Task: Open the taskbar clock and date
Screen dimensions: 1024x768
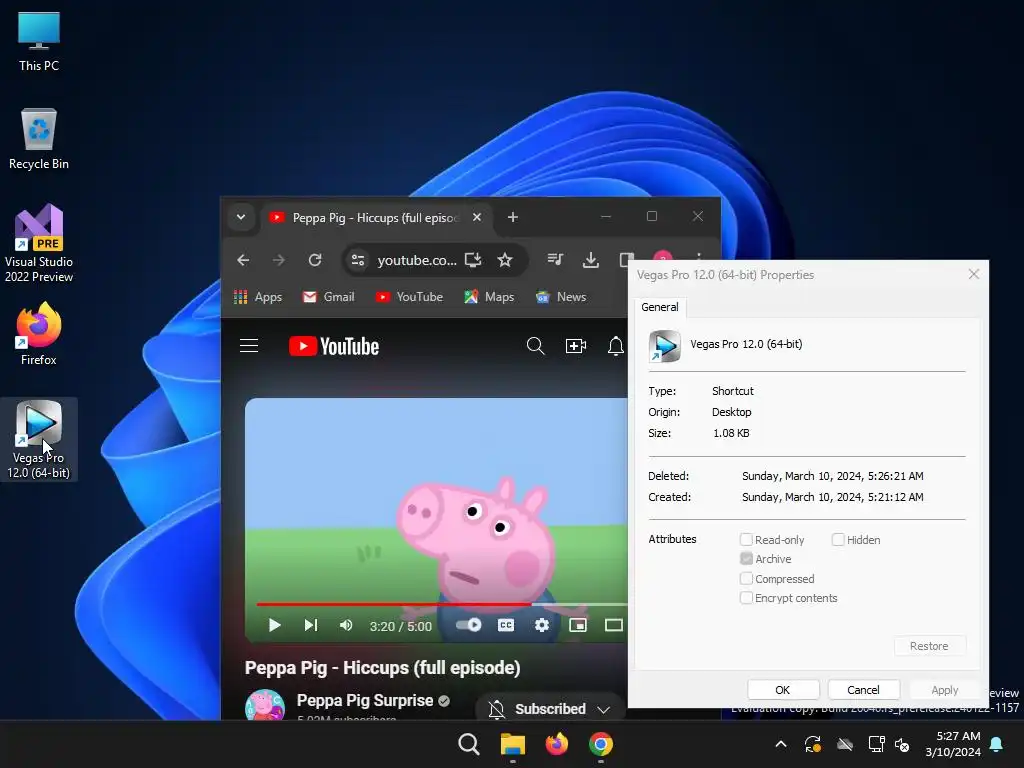Action: click(953, 744)
